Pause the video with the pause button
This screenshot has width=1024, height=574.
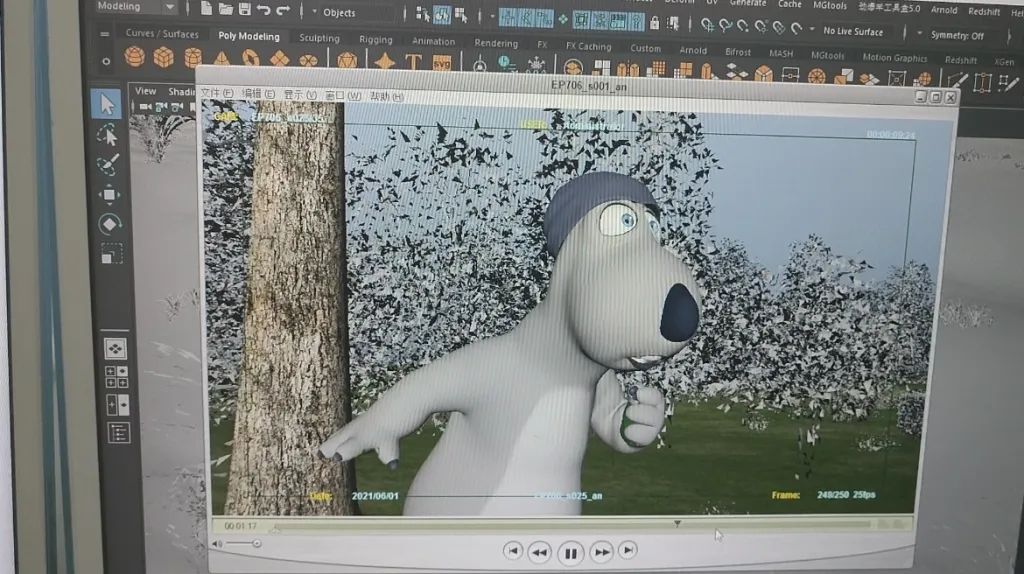570,552
